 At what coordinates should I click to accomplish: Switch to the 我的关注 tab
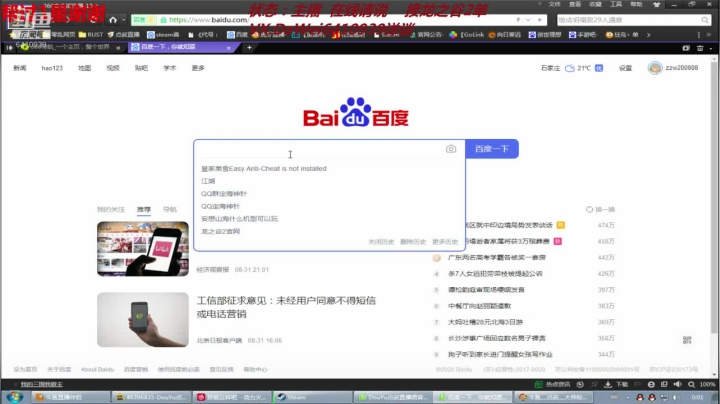pyautogui.click(x=111, y=209)
